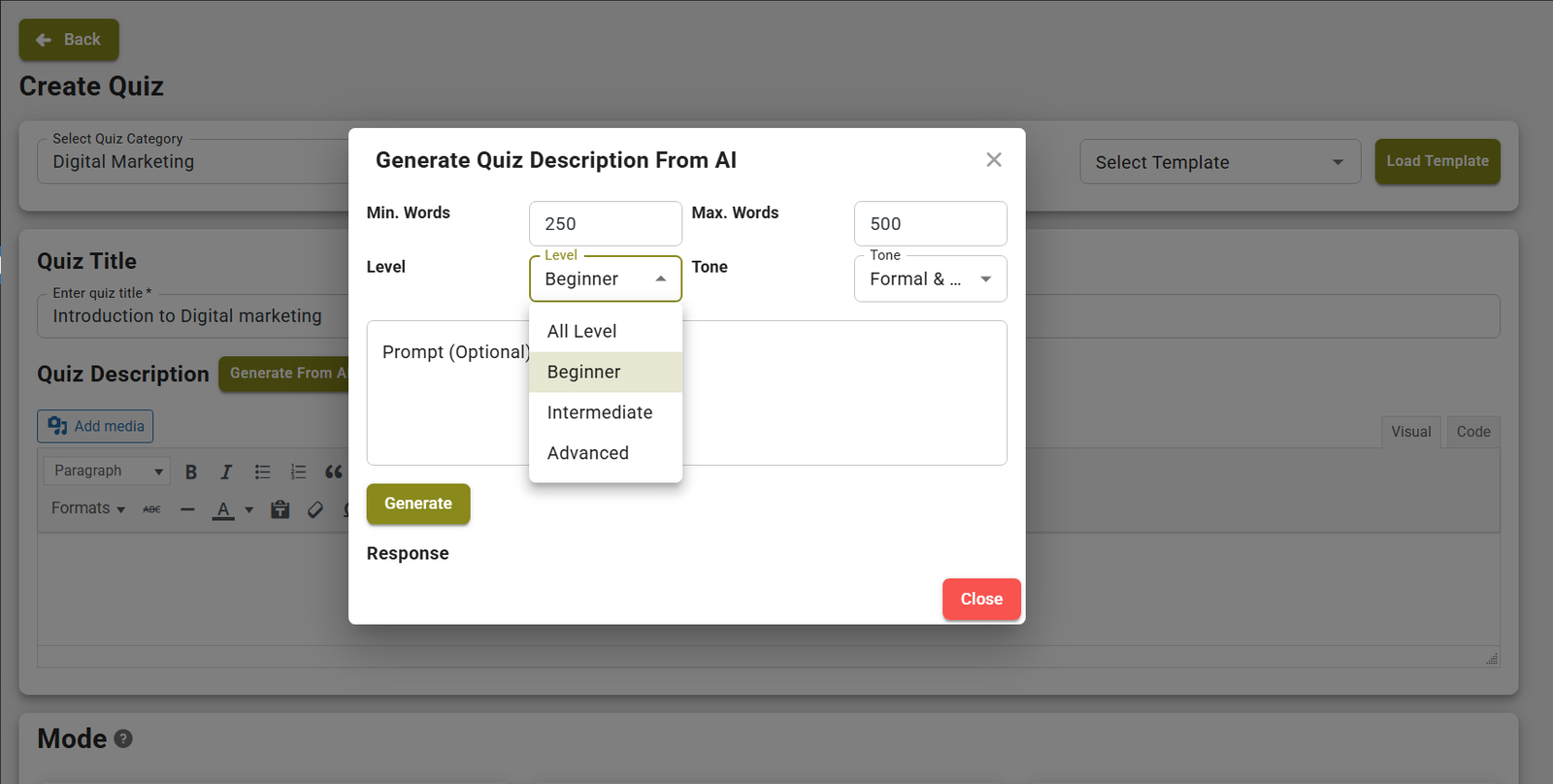Choose Intermediate from the level list
This screenshot has height=784, width=1553.
600,412
